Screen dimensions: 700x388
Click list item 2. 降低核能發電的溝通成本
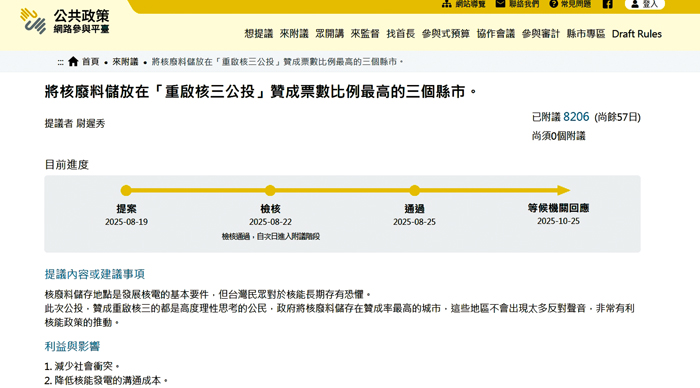click(106, 381)
